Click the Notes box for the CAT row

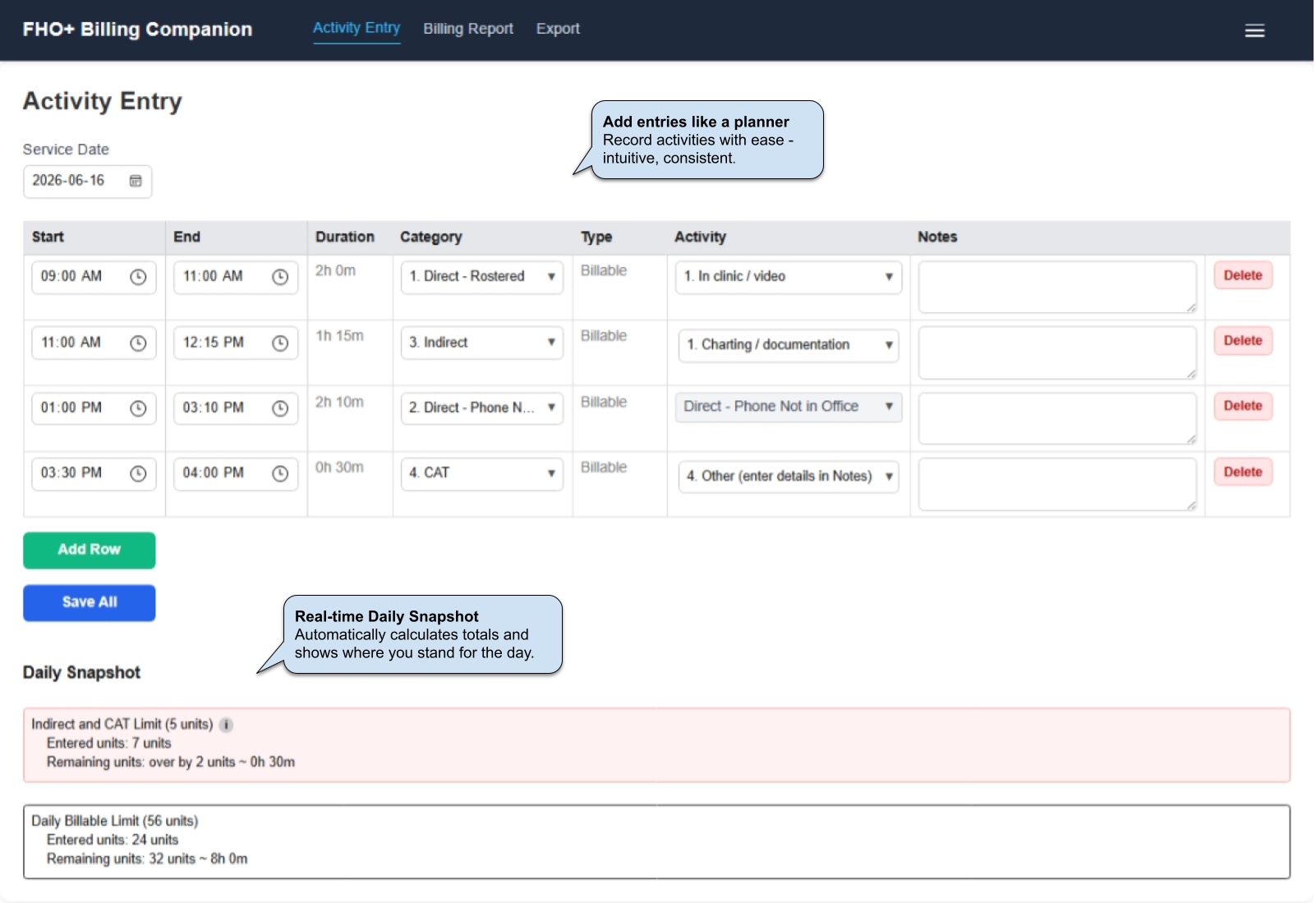tap(1057, 484)
